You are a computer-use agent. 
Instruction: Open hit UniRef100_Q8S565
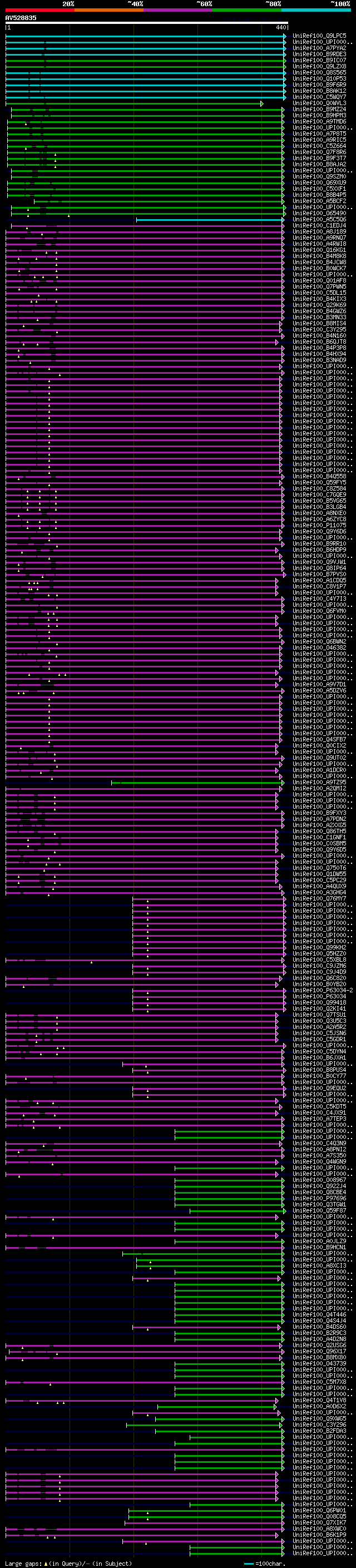(x=319, y=72)
